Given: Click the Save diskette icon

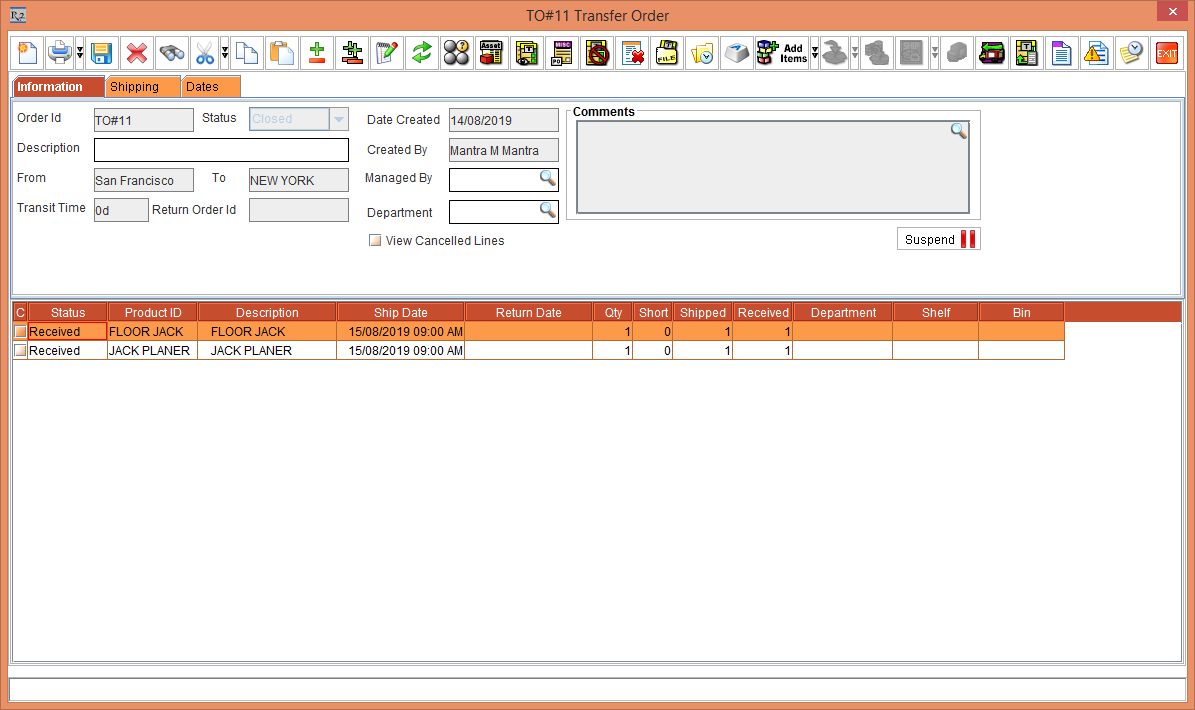Looking at the screenshot, I should pos(102,53).
